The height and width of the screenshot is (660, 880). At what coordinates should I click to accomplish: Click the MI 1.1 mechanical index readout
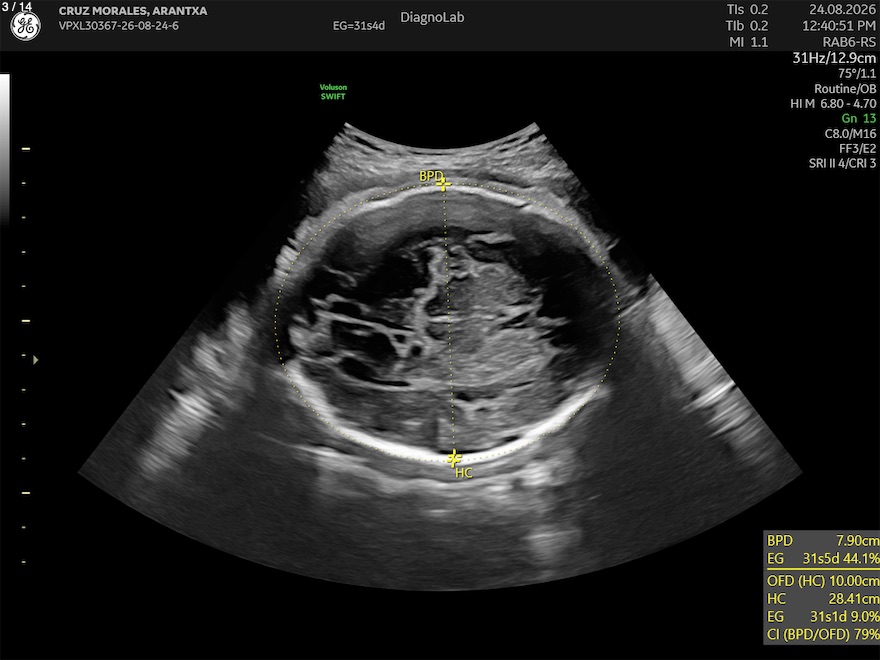748,42
